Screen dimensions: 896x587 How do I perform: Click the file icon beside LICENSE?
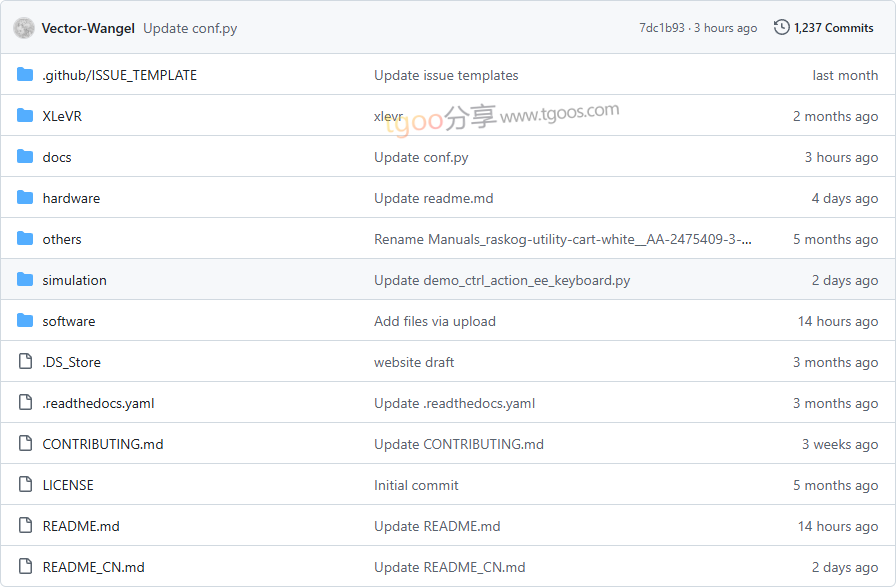pos(25,485)
